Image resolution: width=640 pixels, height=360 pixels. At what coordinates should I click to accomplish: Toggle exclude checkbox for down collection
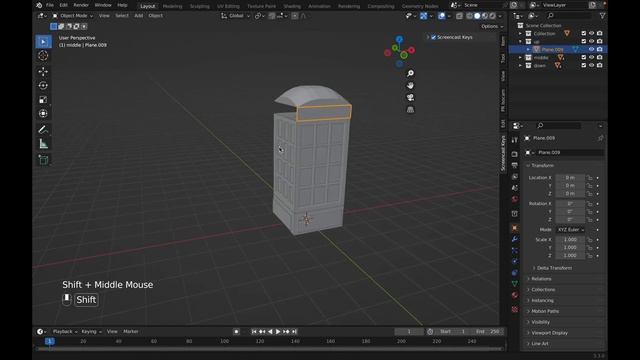coord(584,65)
